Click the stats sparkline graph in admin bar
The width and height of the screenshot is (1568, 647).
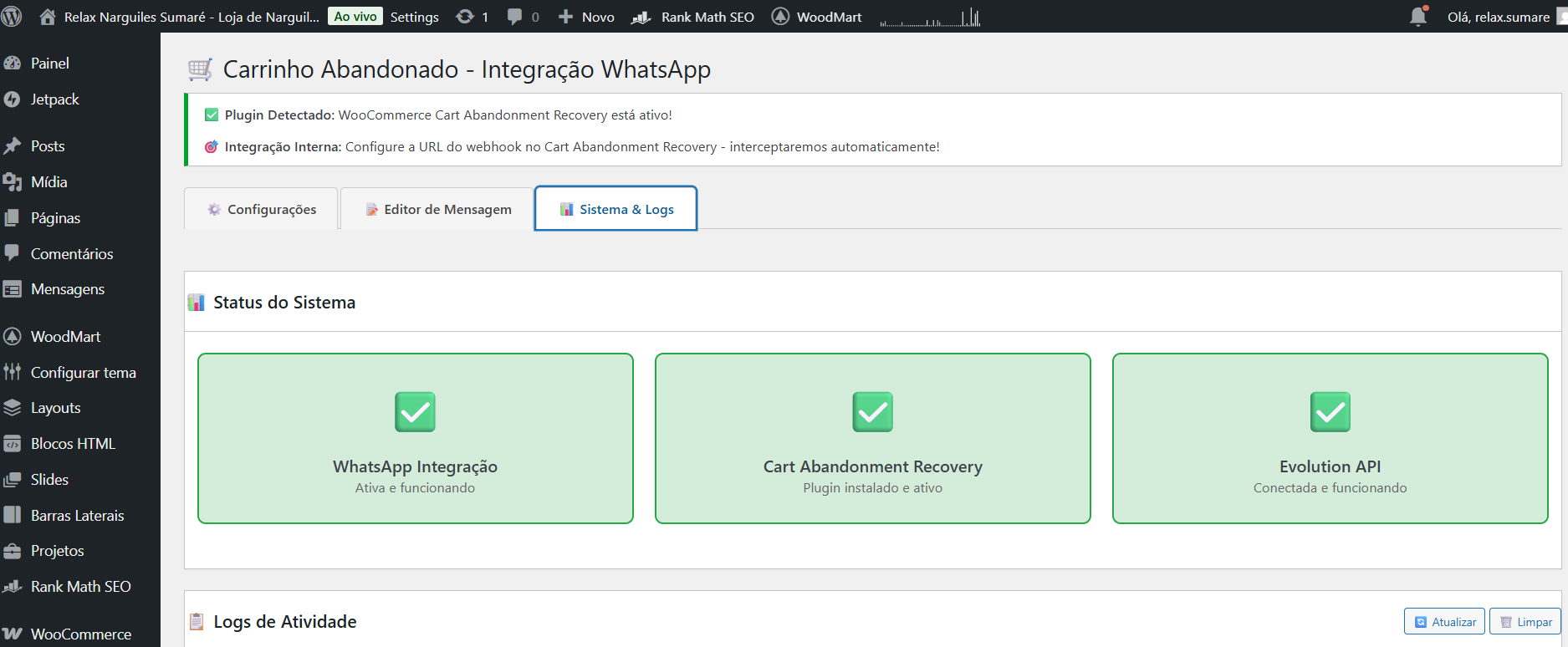point(930,17)
